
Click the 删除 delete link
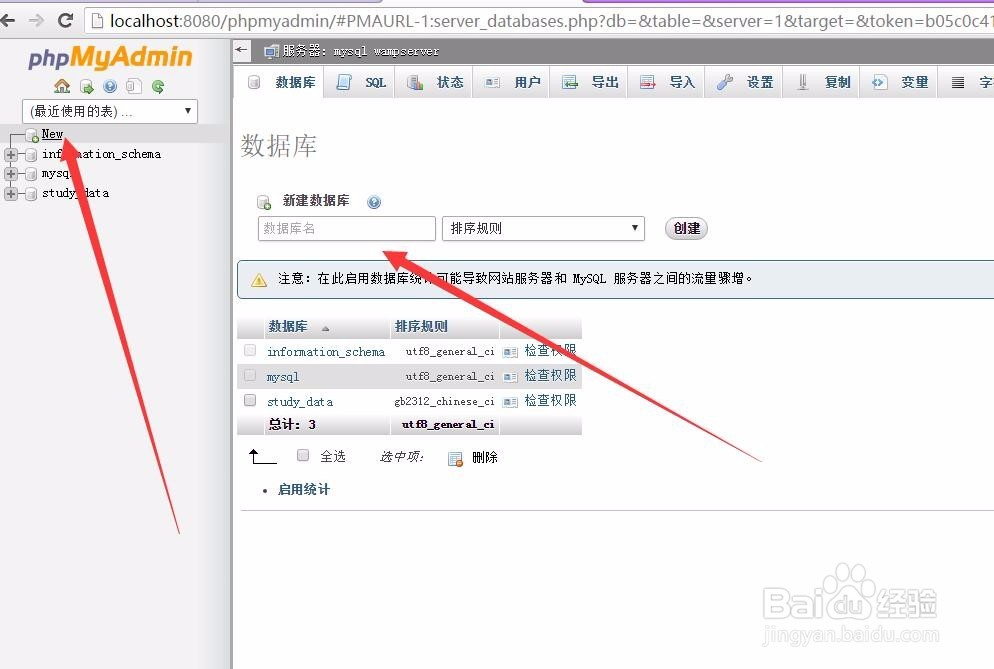click(485, 457)
